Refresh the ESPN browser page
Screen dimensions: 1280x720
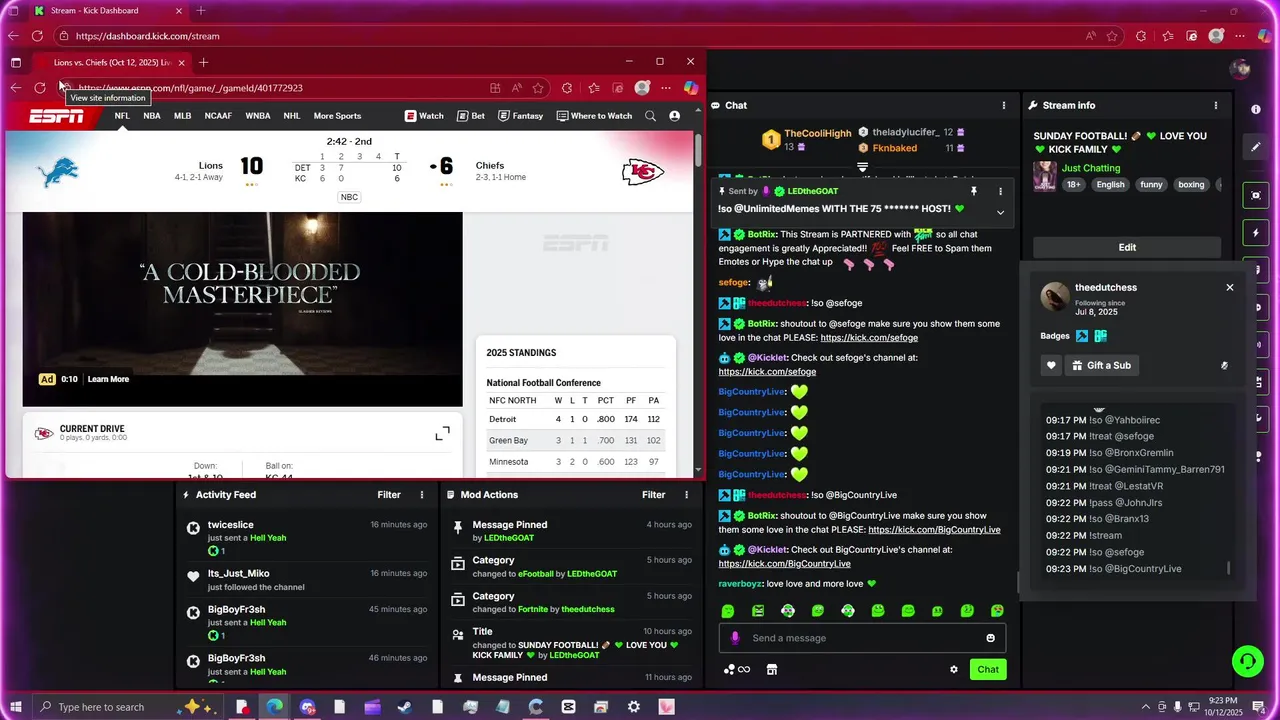coord(40,88)
